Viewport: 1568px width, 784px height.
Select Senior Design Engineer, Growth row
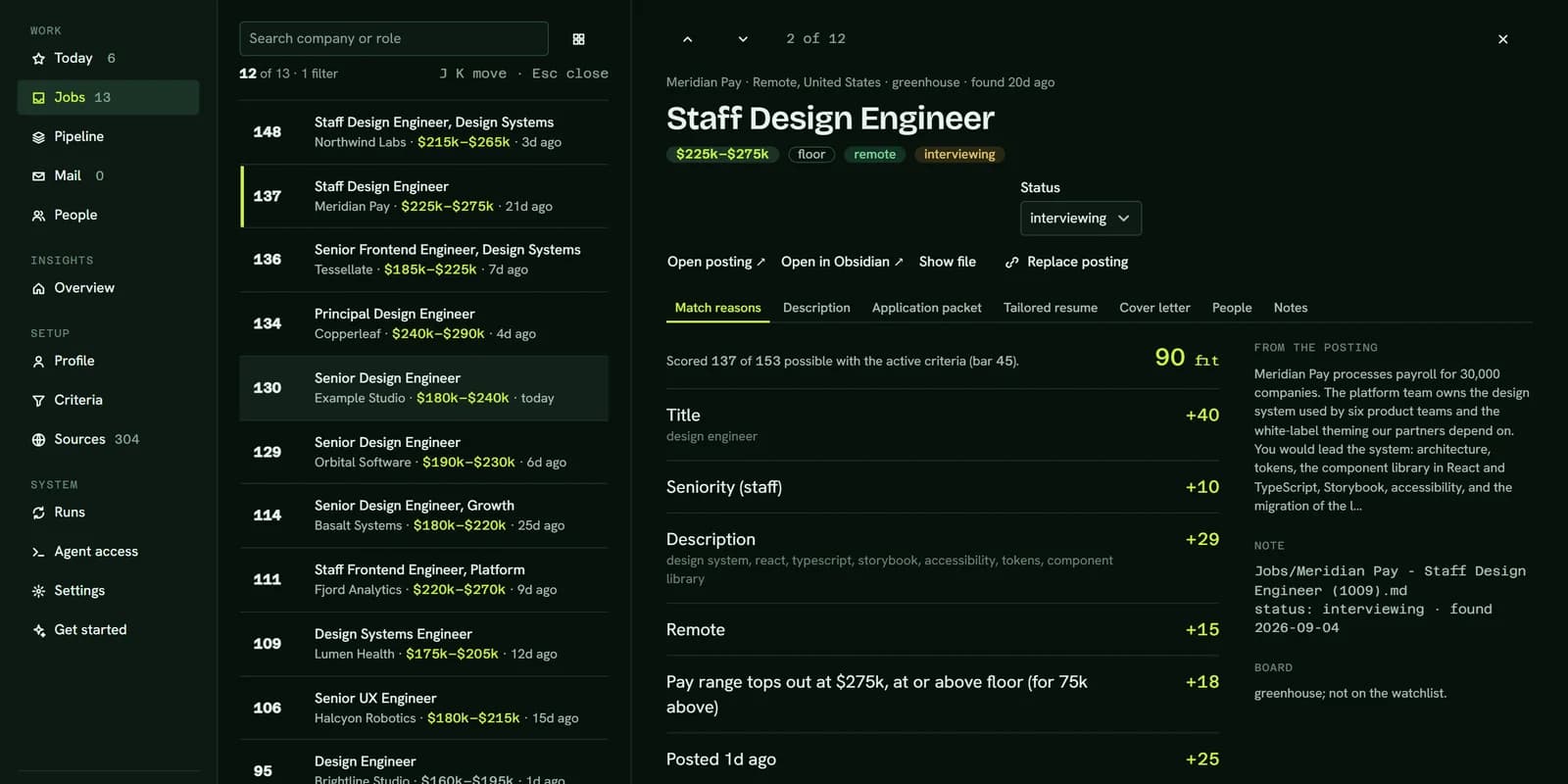pyautogui.click(x=423, y=515)
